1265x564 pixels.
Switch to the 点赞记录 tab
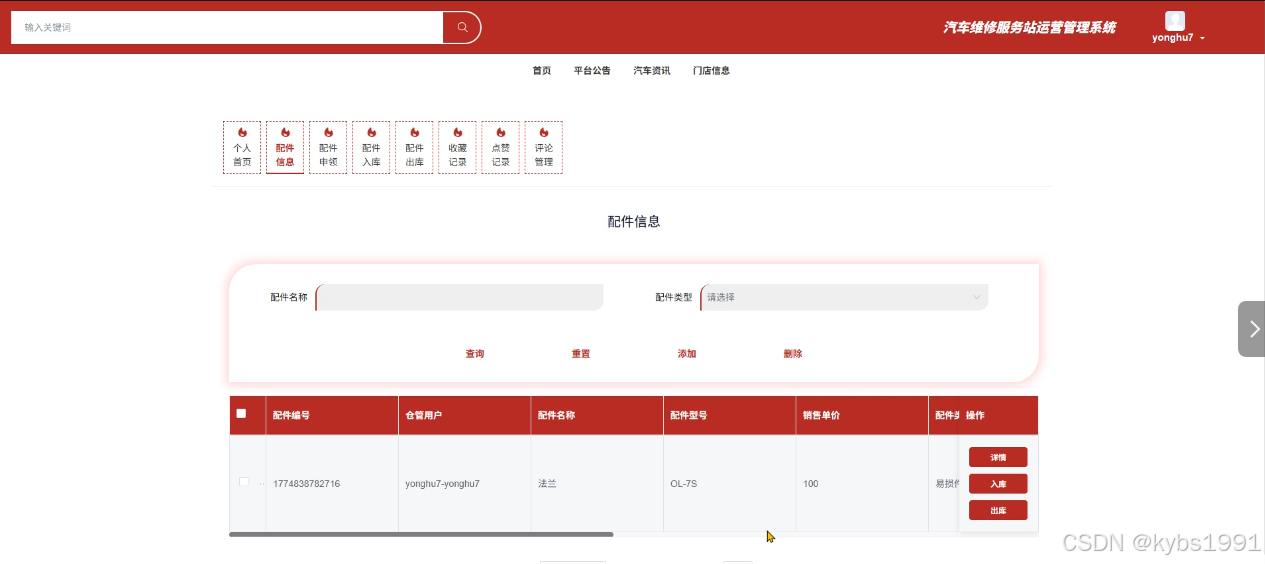[x=500, y=147]
